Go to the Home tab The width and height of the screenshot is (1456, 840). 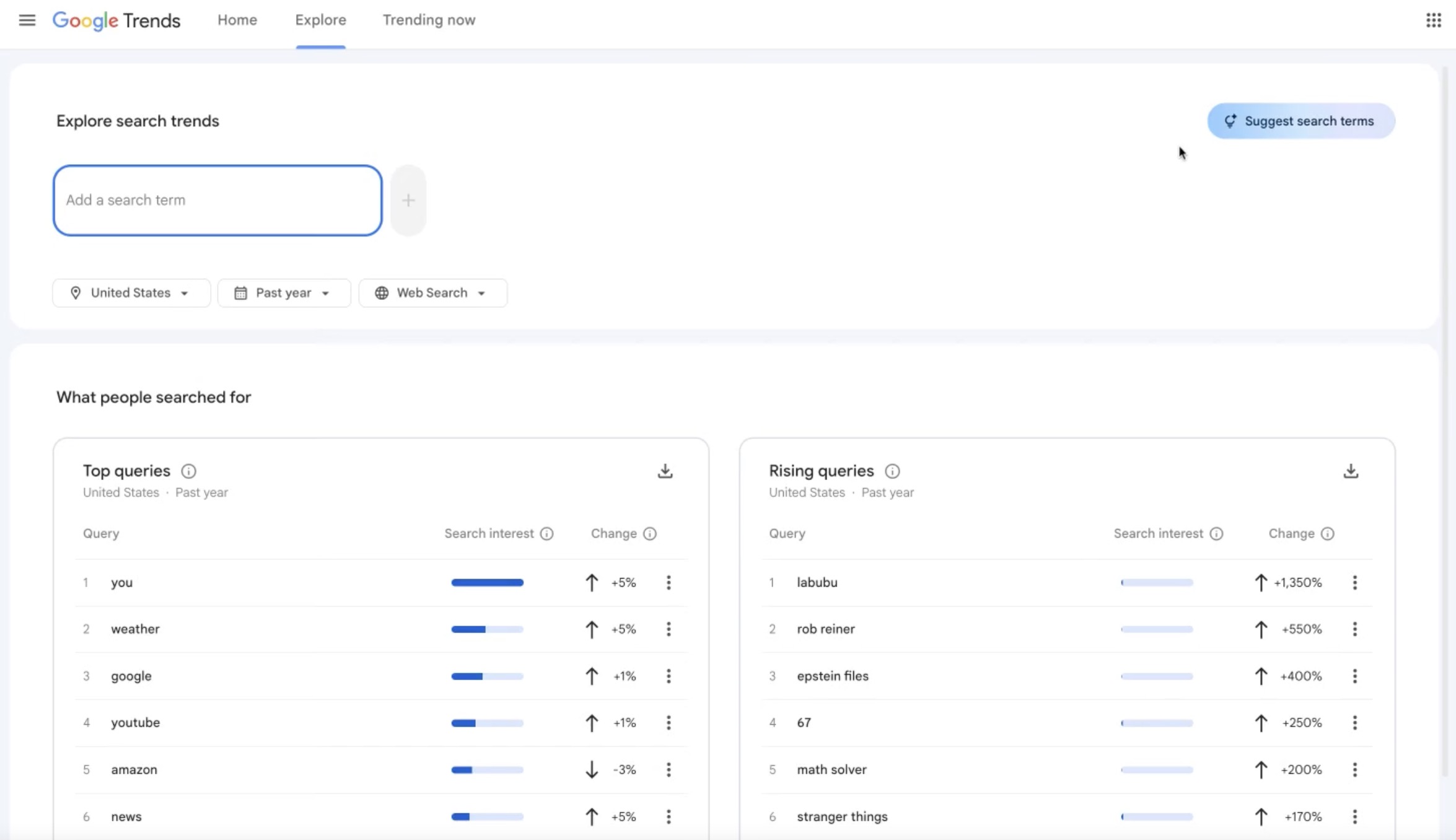(237, 20)
